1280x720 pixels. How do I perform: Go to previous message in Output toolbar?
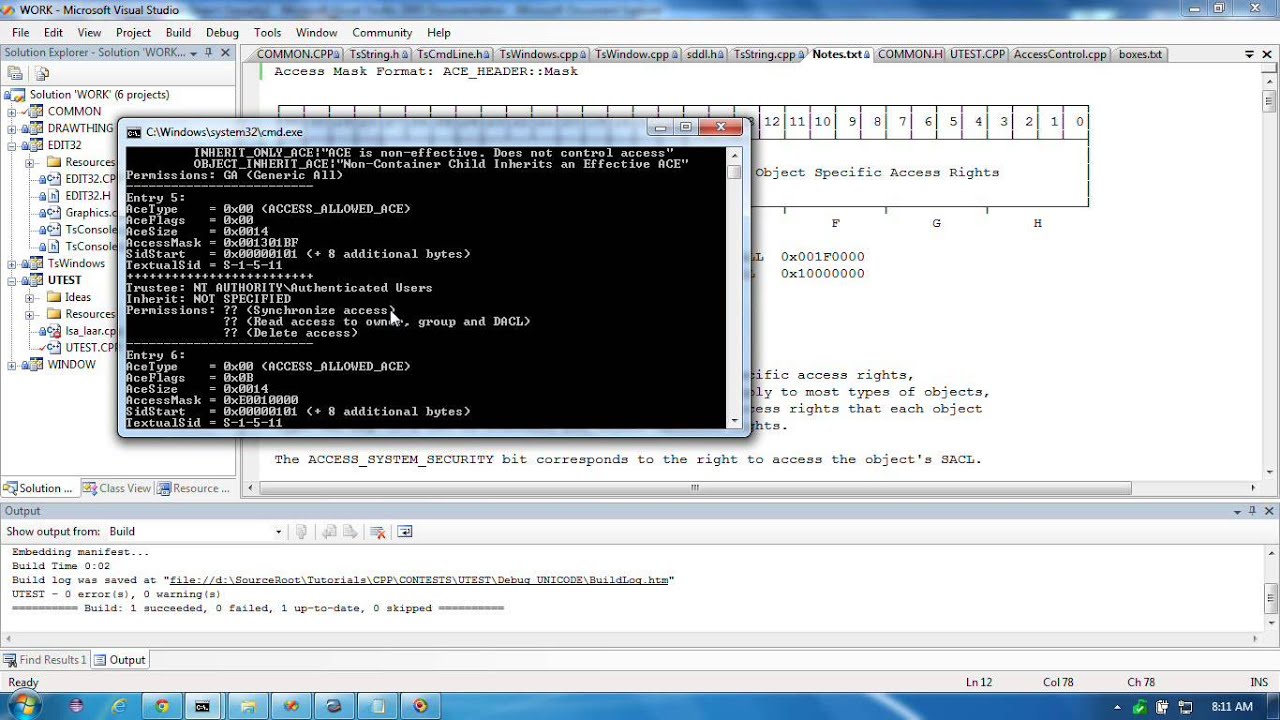pos(329,532)
